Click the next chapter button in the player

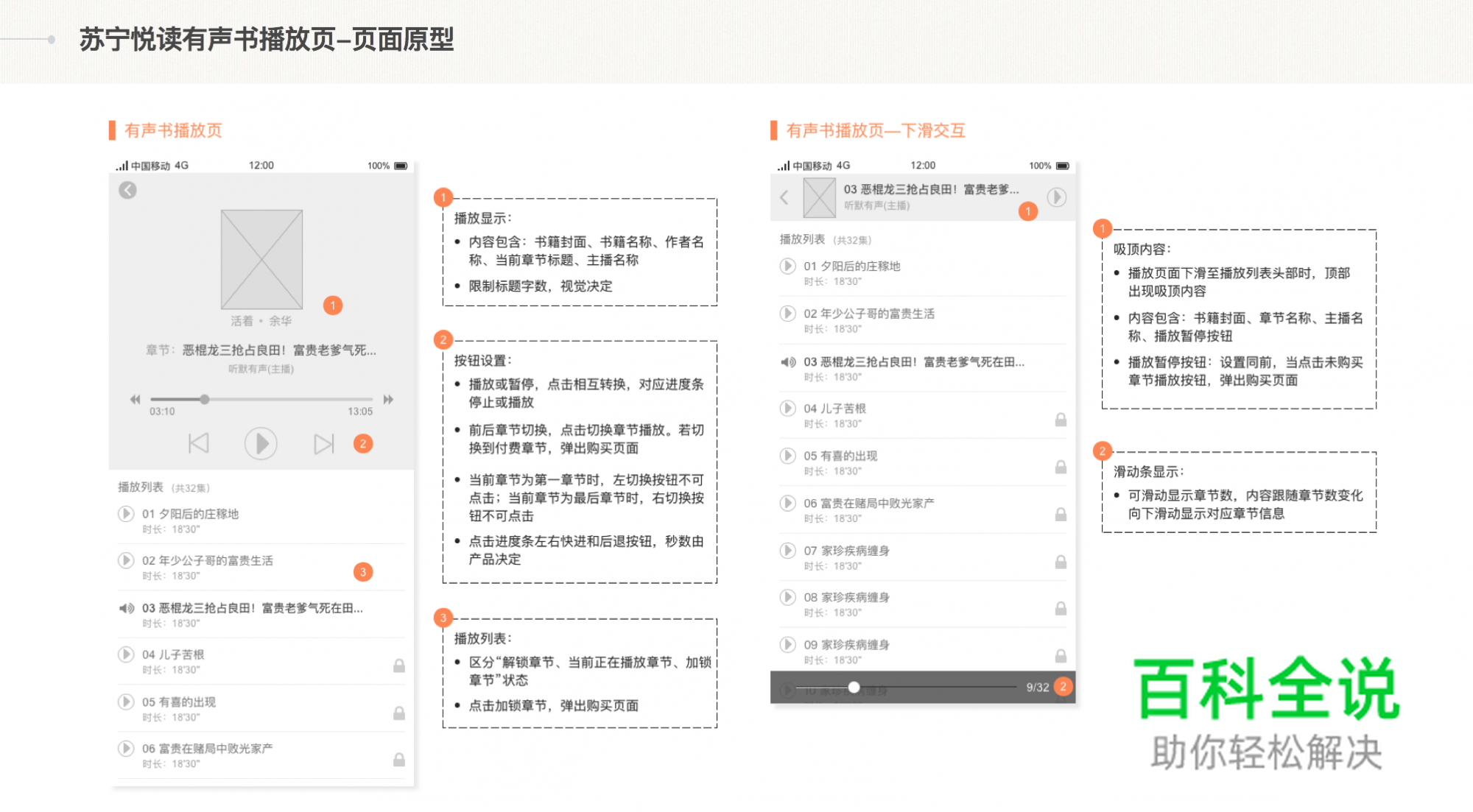pyautogui.click(x=323, y=443)
